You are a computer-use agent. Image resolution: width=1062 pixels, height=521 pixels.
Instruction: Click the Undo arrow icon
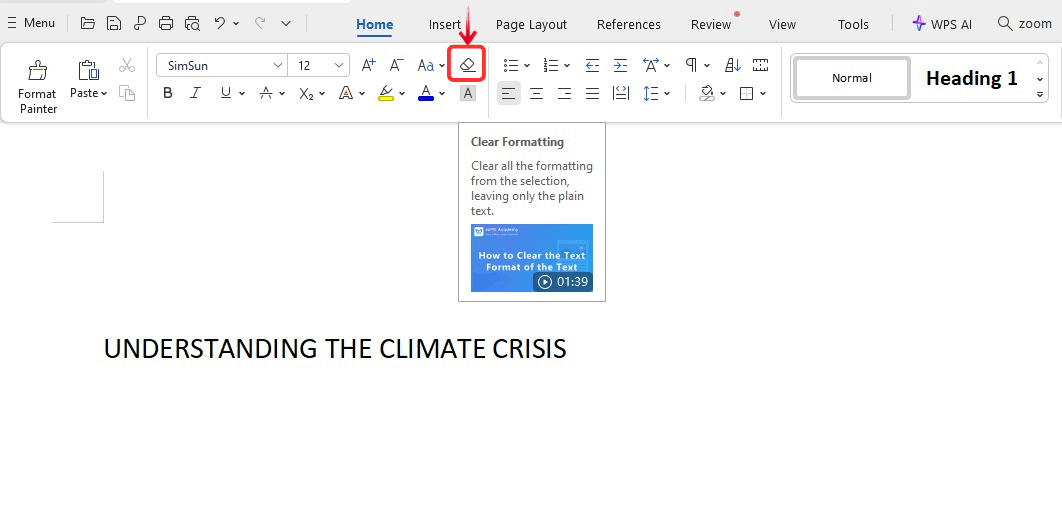(x=219, y=23)
